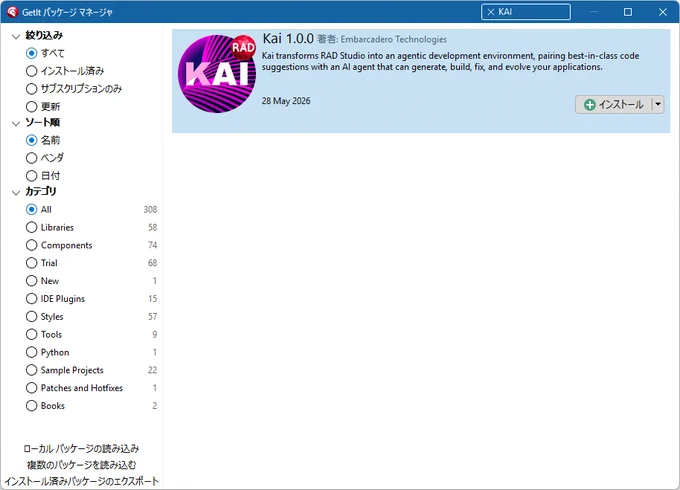Viewport: 680px width, 490px height.
Task: Clear the KAI search with the X icon
Action: point(491,12)
